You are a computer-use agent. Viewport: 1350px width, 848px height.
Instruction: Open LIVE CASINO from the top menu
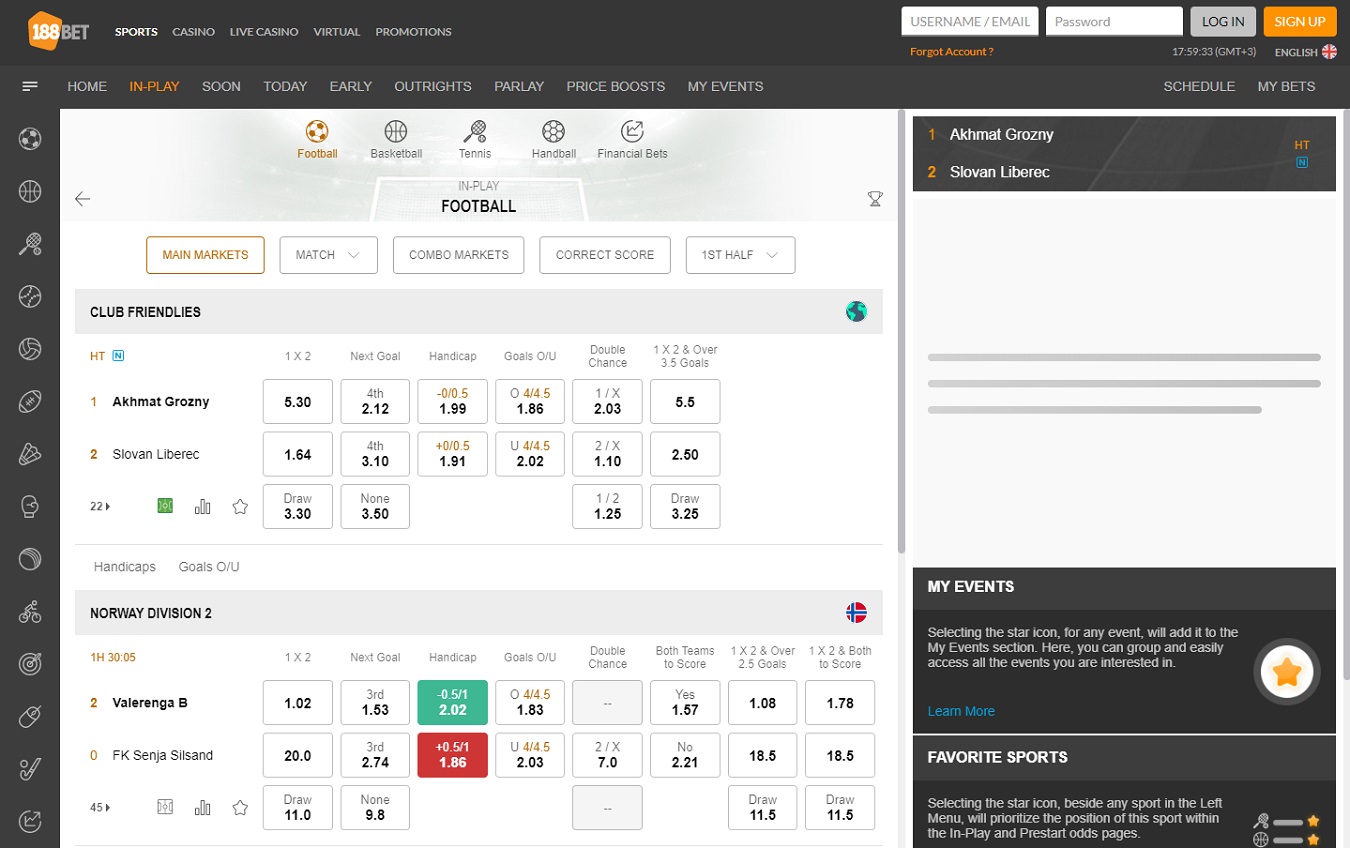click(264, 32)
